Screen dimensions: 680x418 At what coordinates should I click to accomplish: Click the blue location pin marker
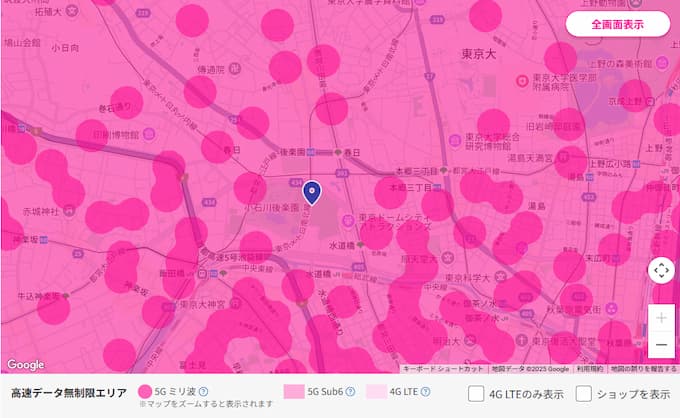click(311, 193)
